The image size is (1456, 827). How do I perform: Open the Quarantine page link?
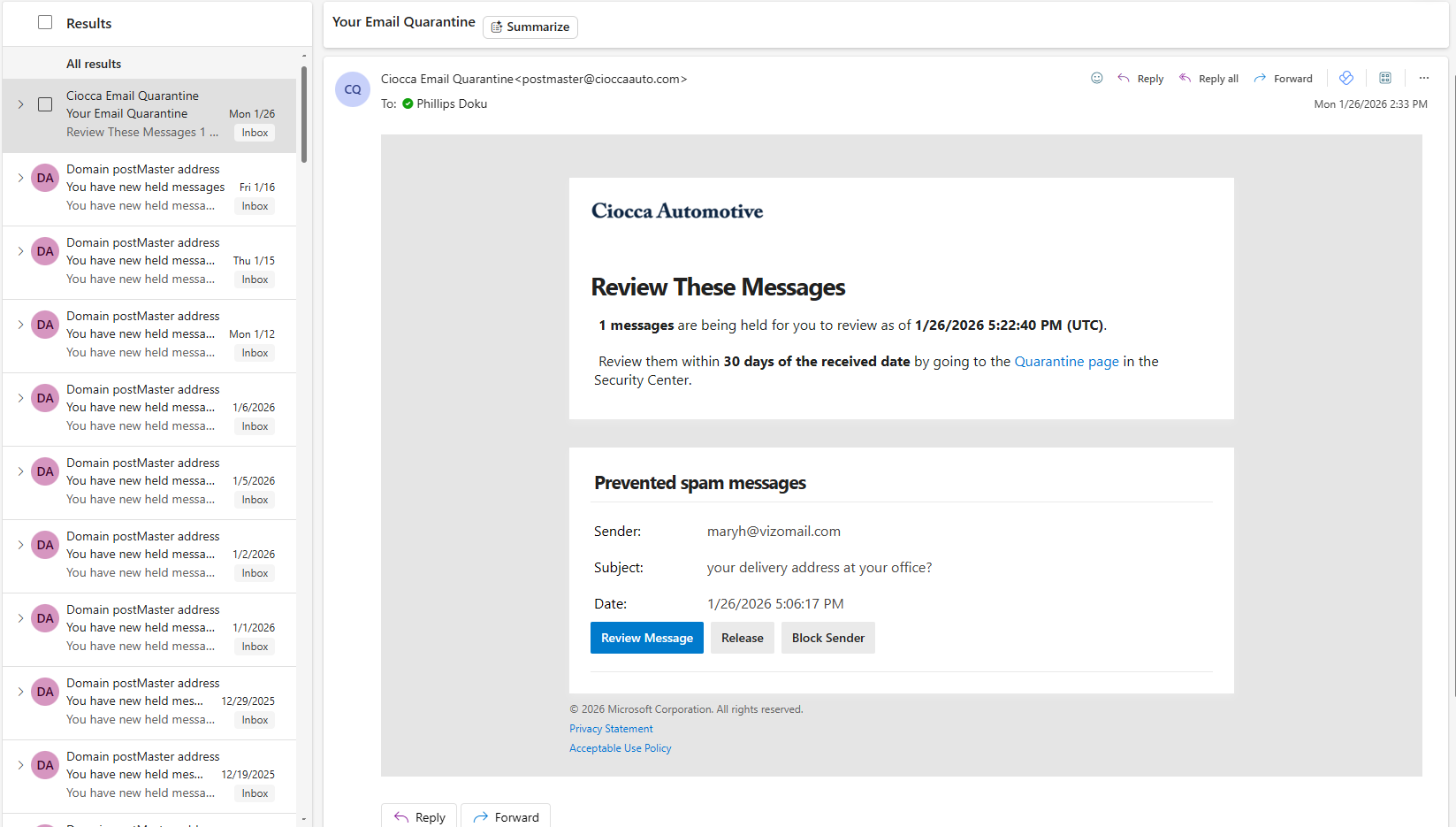(x=1066, y=361)
